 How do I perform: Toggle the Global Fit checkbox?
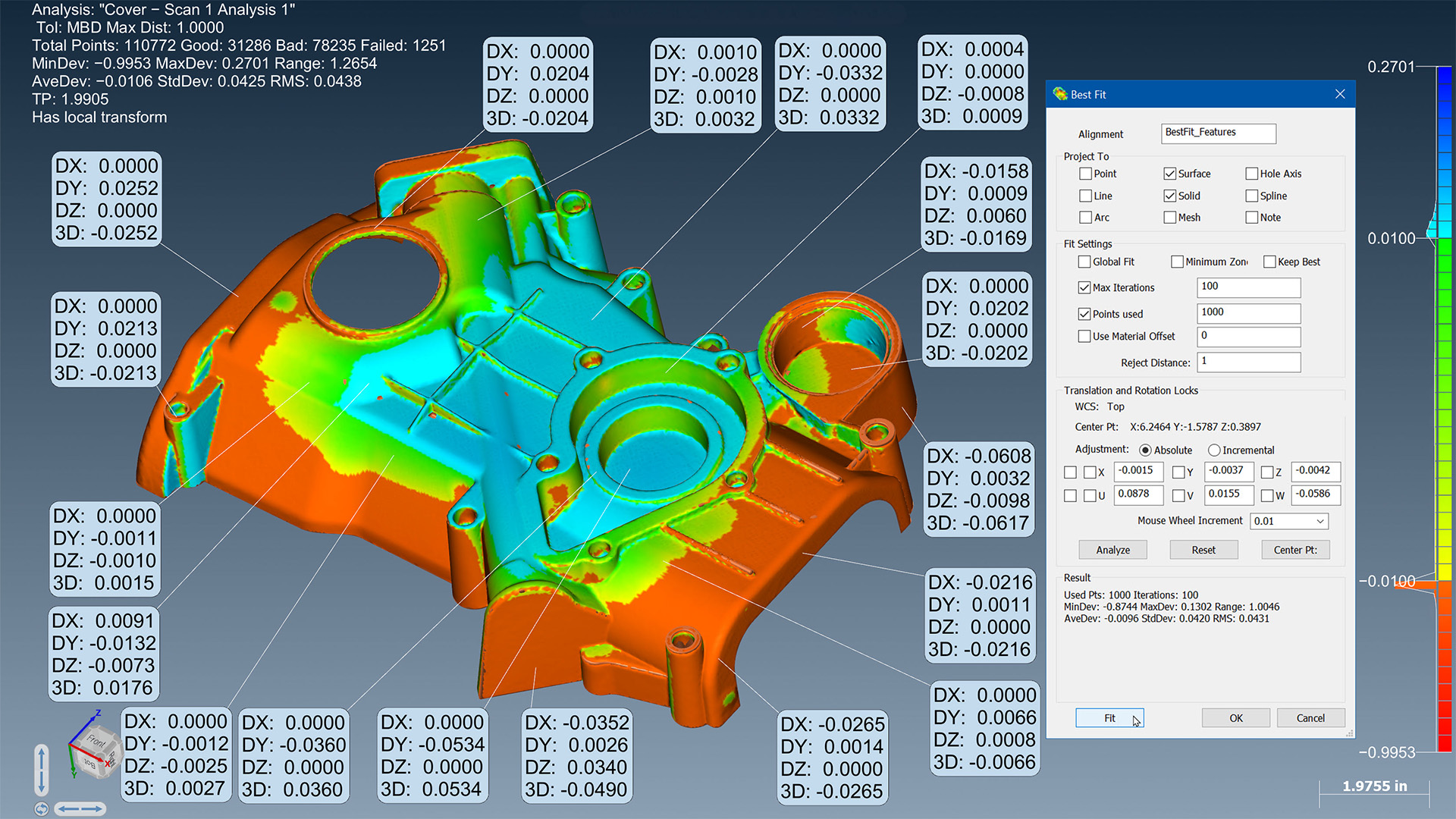coord(1084,262)
